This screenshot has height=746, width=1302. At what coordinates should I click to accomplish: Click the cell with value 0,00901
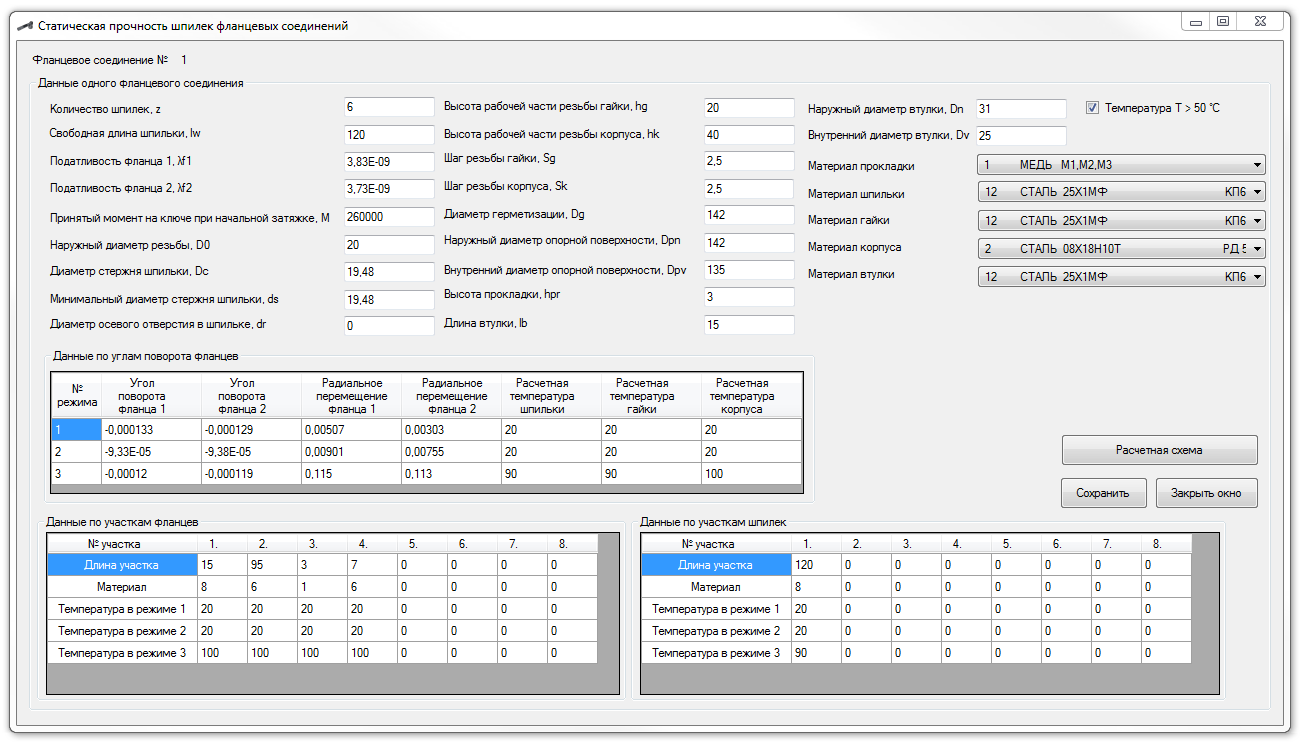pyautogui.click(x=351, y=452)
